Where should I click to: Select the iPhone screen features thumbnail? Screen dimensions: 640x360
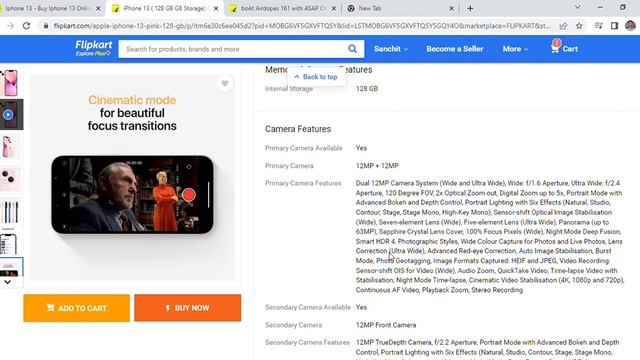click(x=9, y=244)
